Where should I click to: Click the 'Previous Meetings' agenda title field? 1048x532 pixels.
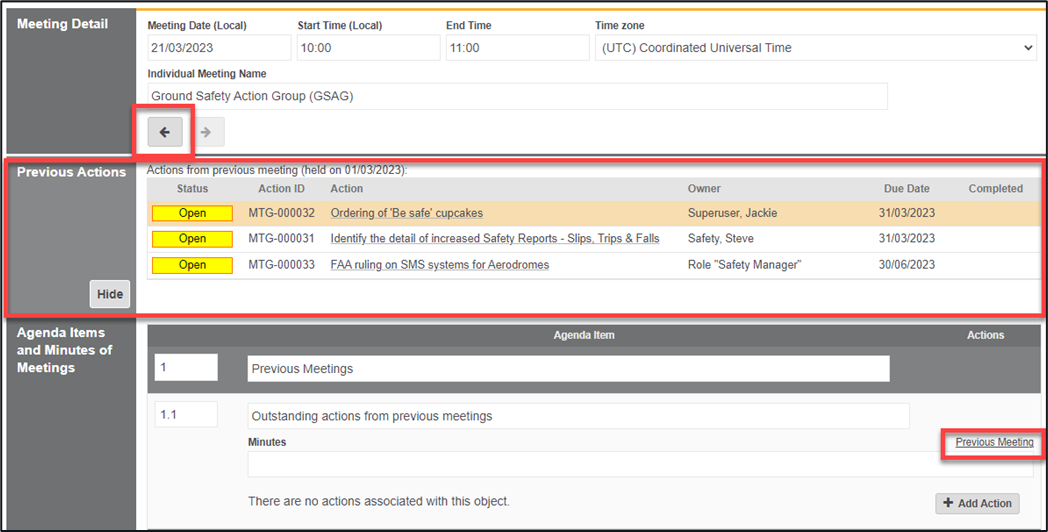pyautogui.click(x=568, y=368)
